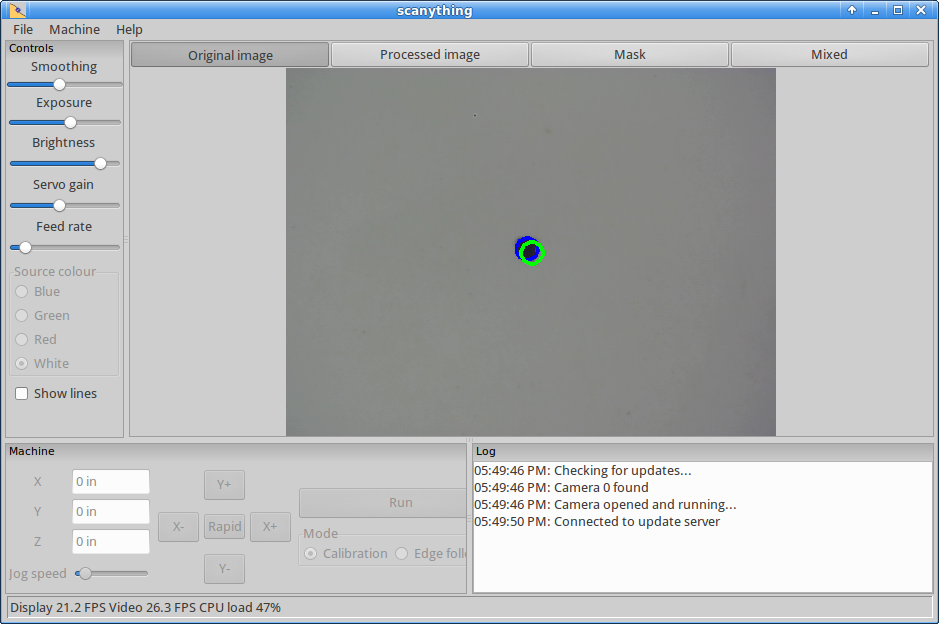The width and height of the screenshot is (939, 624).
Task: Open the Machine menu
Action: 74,29
